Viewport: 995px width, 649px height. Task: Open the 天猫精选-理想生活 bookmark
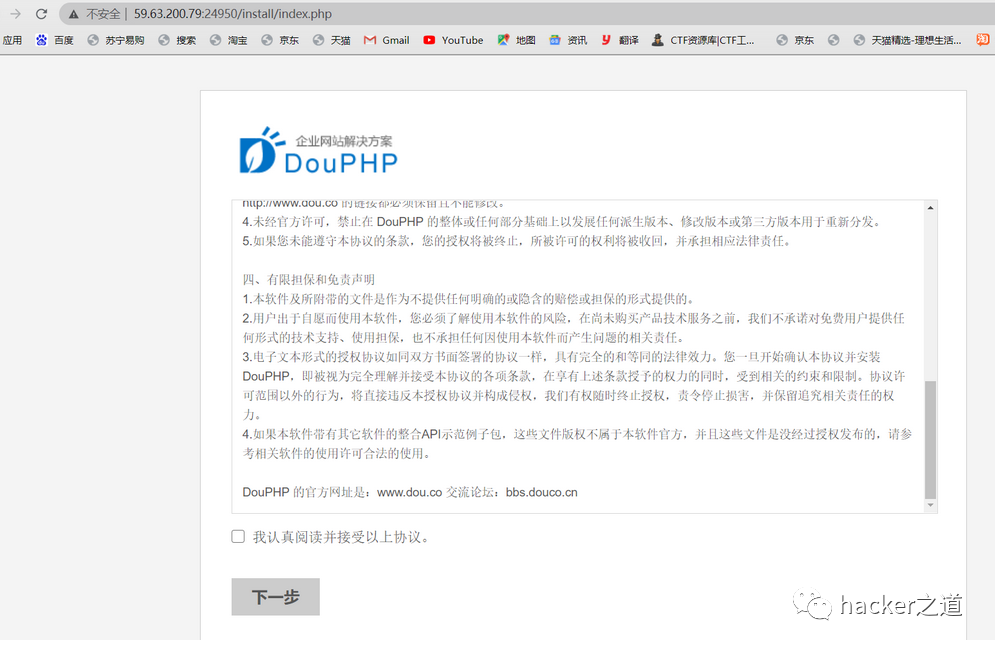coord(907,40)
